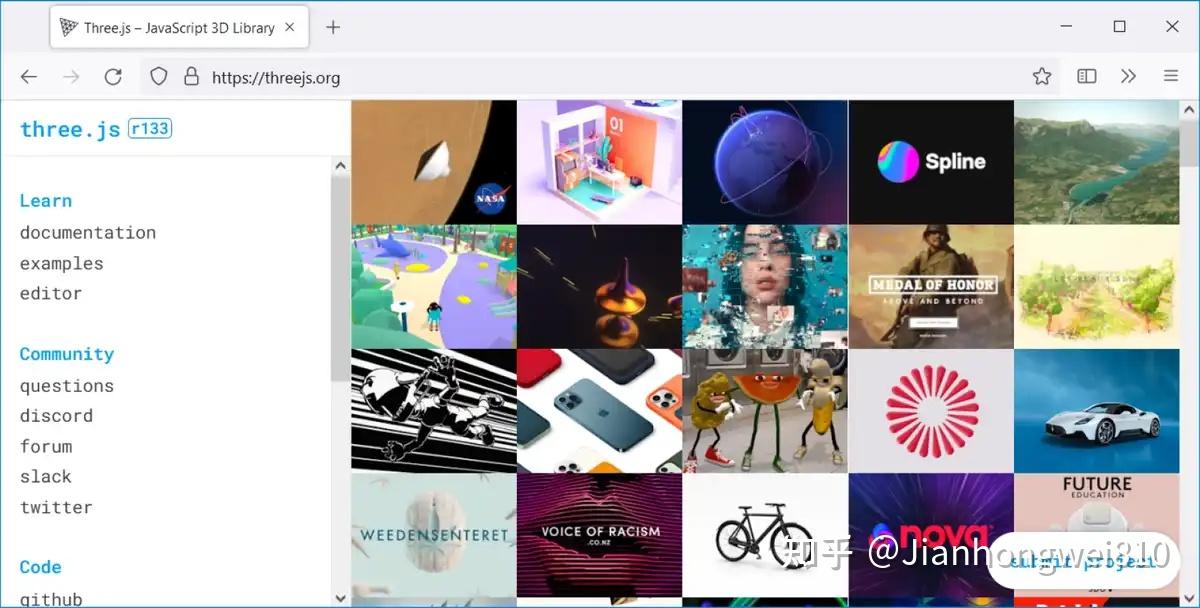Viewport: 1200px width, 608px height.
Task: Open the cartoon playground thumbnail
Action: (434, 286)
